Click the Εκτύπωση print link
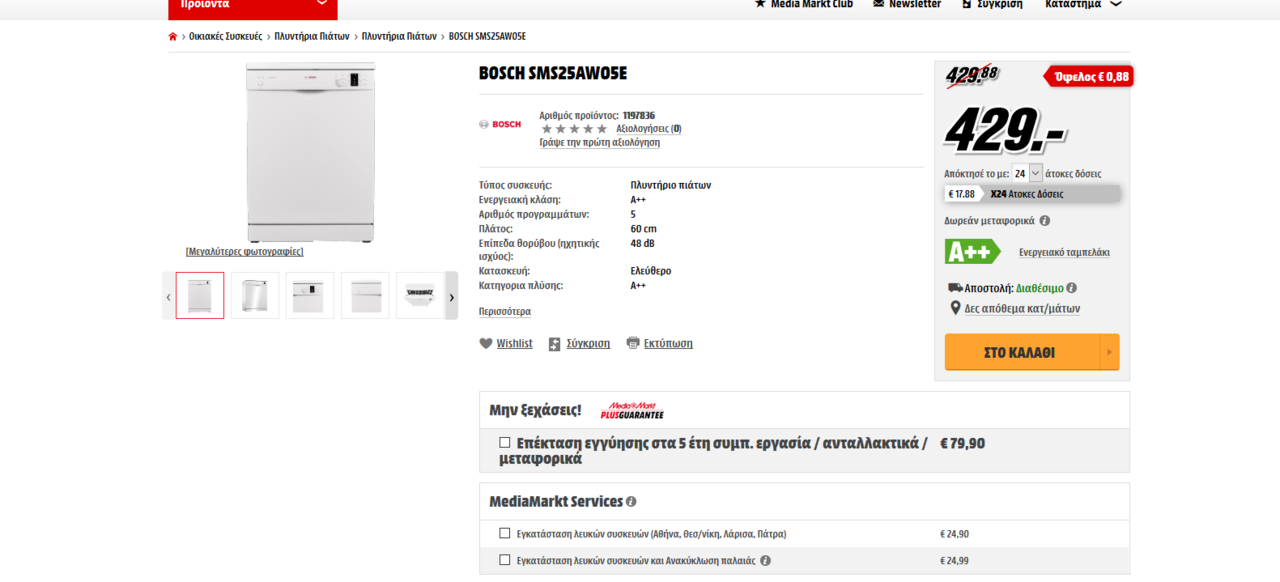 [668, 343]
